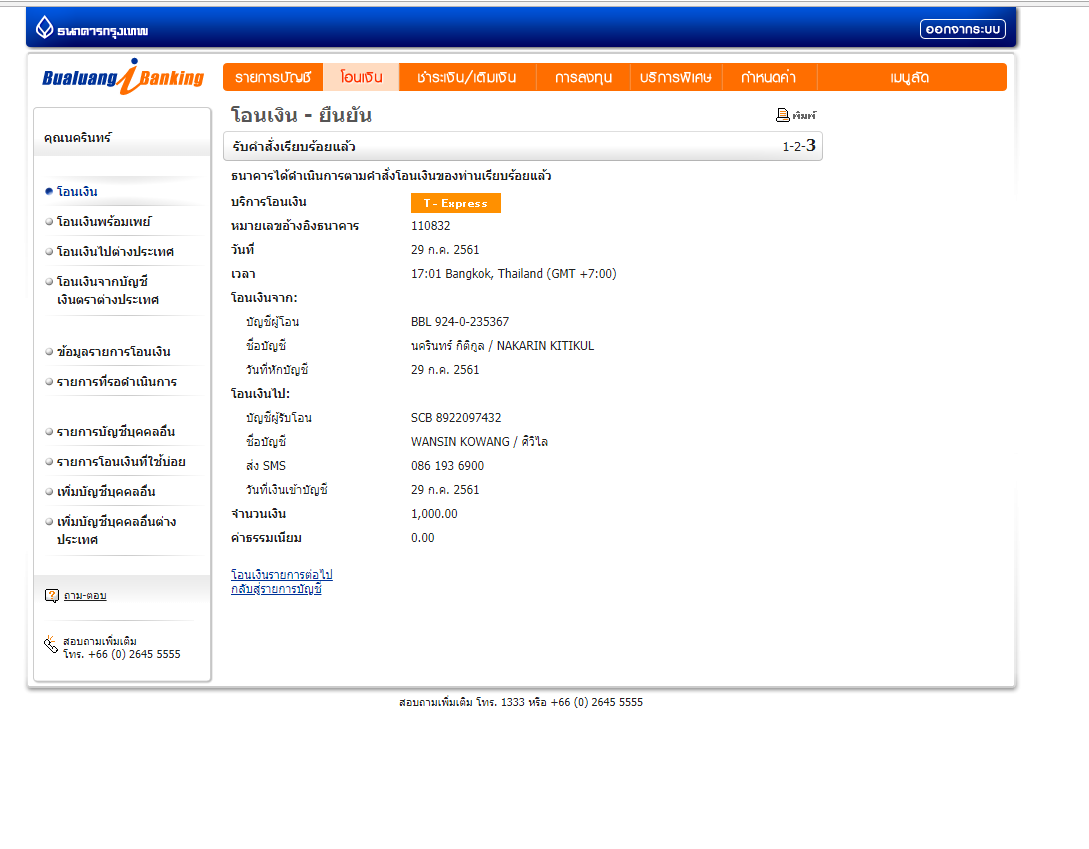The width and height of the screenshot is (1089, 849).
Task: Open the บริการพิเศษ tab
Action: pos(676,77)
